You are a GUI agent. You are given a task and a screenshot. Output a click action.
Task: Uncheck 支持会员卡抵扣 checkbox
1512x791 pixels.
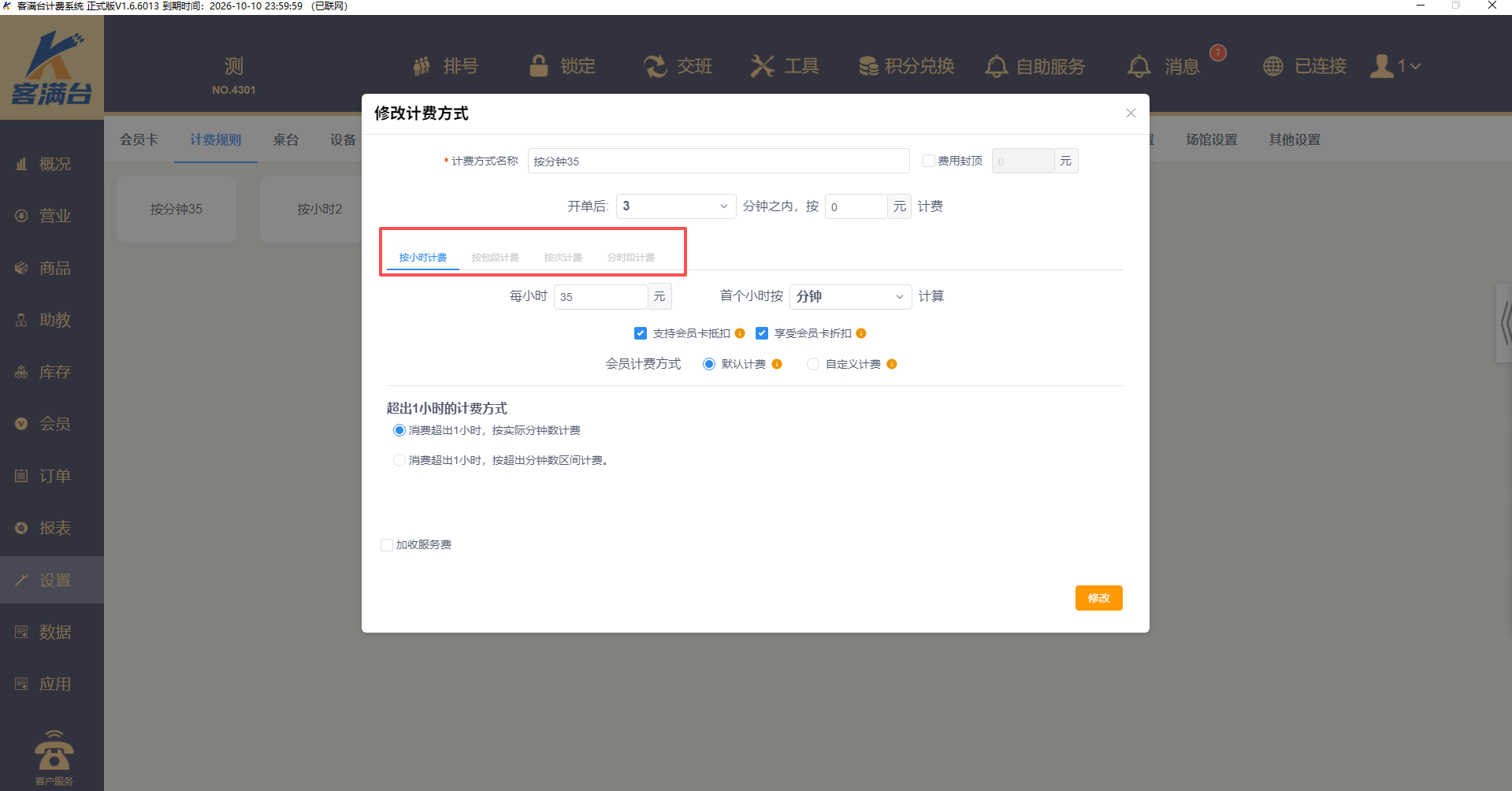(x=641, y=333)
